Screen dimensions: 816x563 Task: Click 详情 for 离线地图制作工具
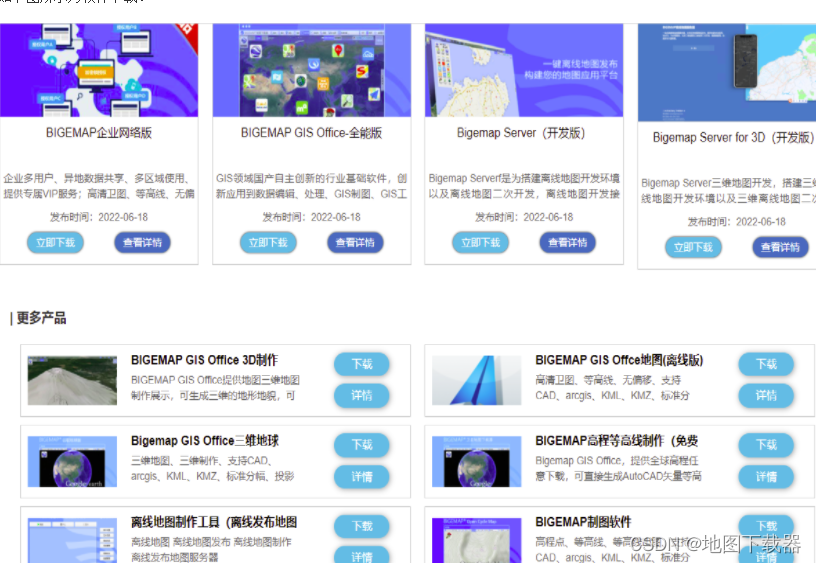pyautogui.click(x=362, y=555)
